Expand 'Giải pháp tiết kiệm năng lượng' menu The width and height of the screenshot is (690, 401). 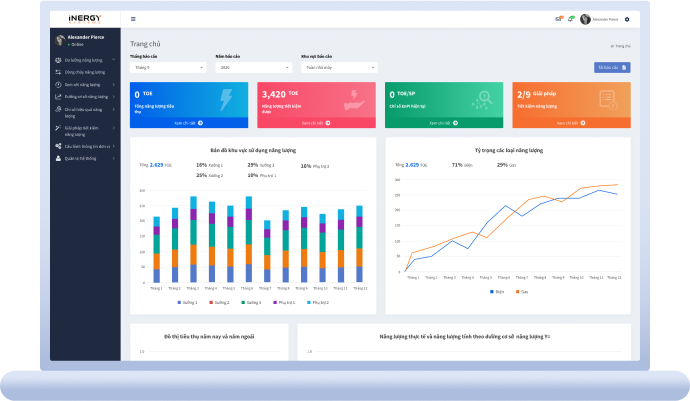pyautogui.click(x=84, y=131)
